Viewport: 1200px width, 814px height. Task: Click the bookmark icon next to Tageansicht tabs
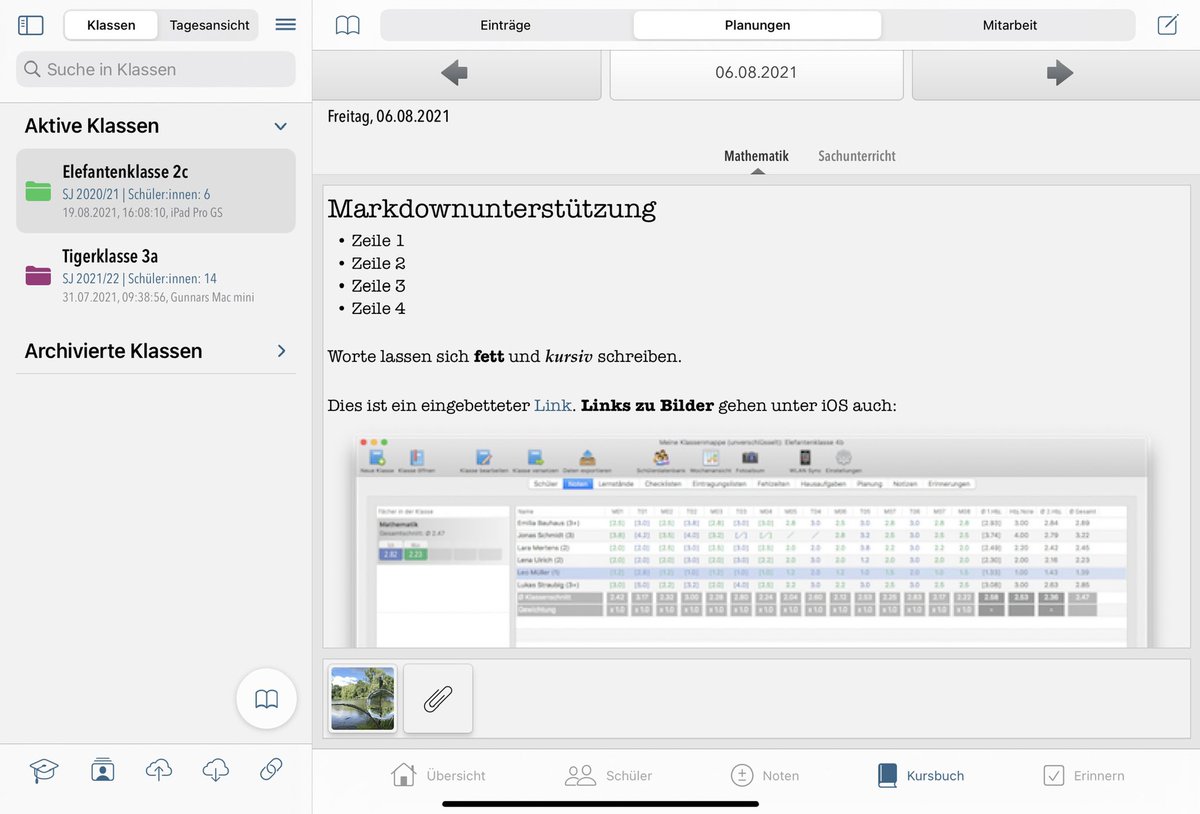pos(347,24)
